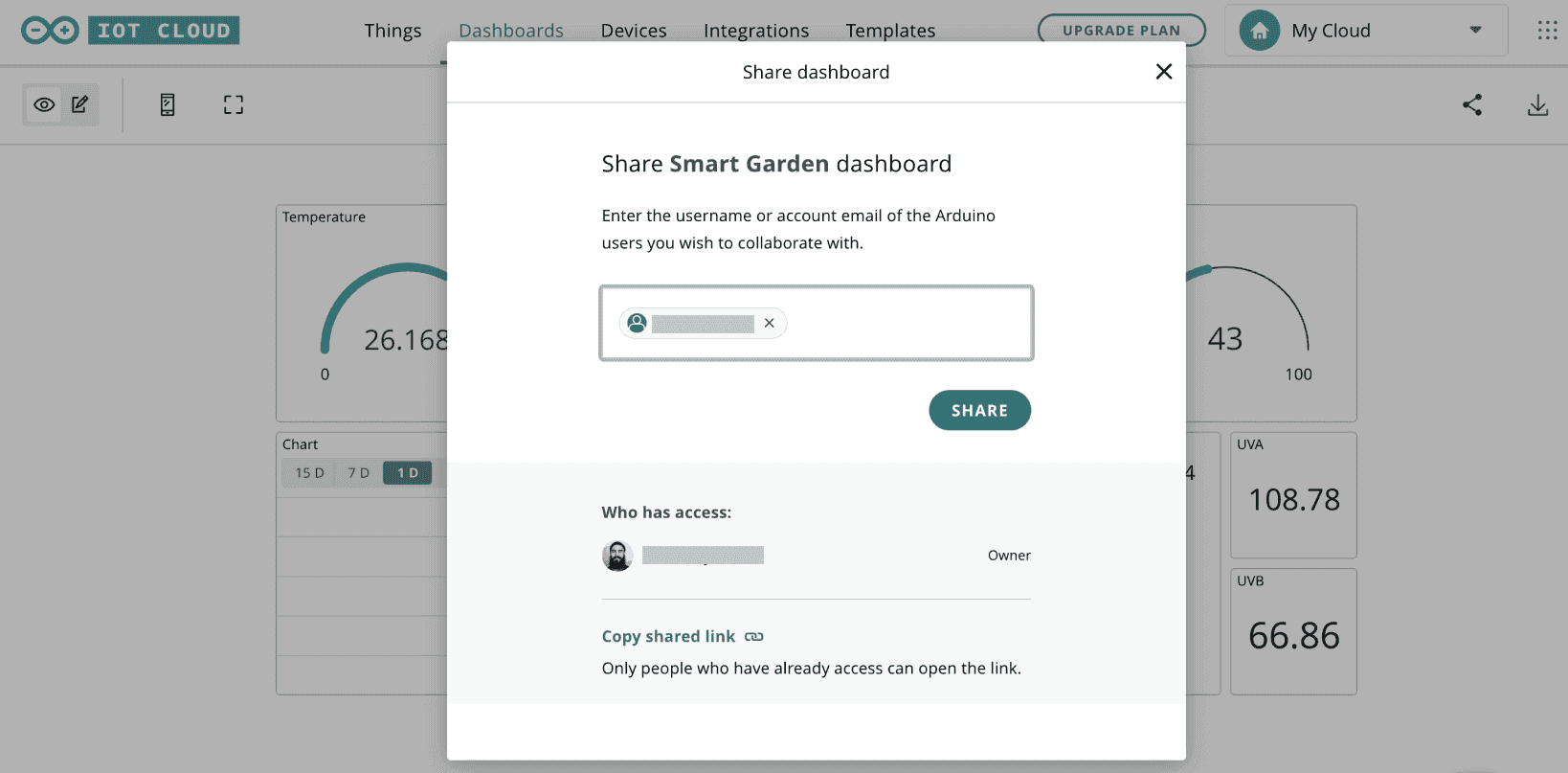
Task: Click the UPGRADE PLAN button
Action: (x=1121, y=31)
